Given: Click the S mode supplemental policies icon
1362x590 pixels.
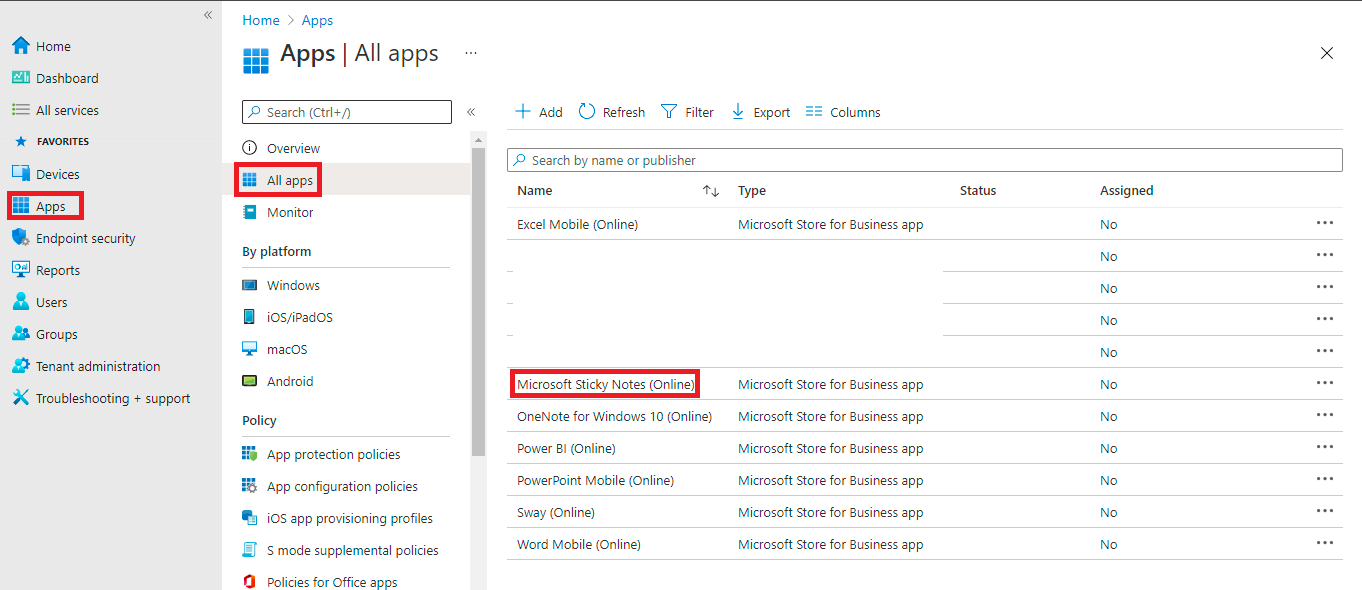Looking at the screenshot, I should (x=250, y=550).
